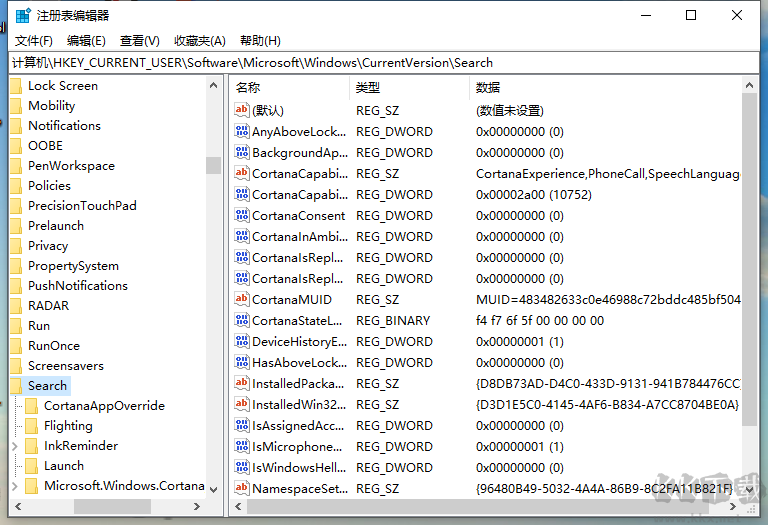
Task: Select the Privacy key
Action: click(48, 246)
